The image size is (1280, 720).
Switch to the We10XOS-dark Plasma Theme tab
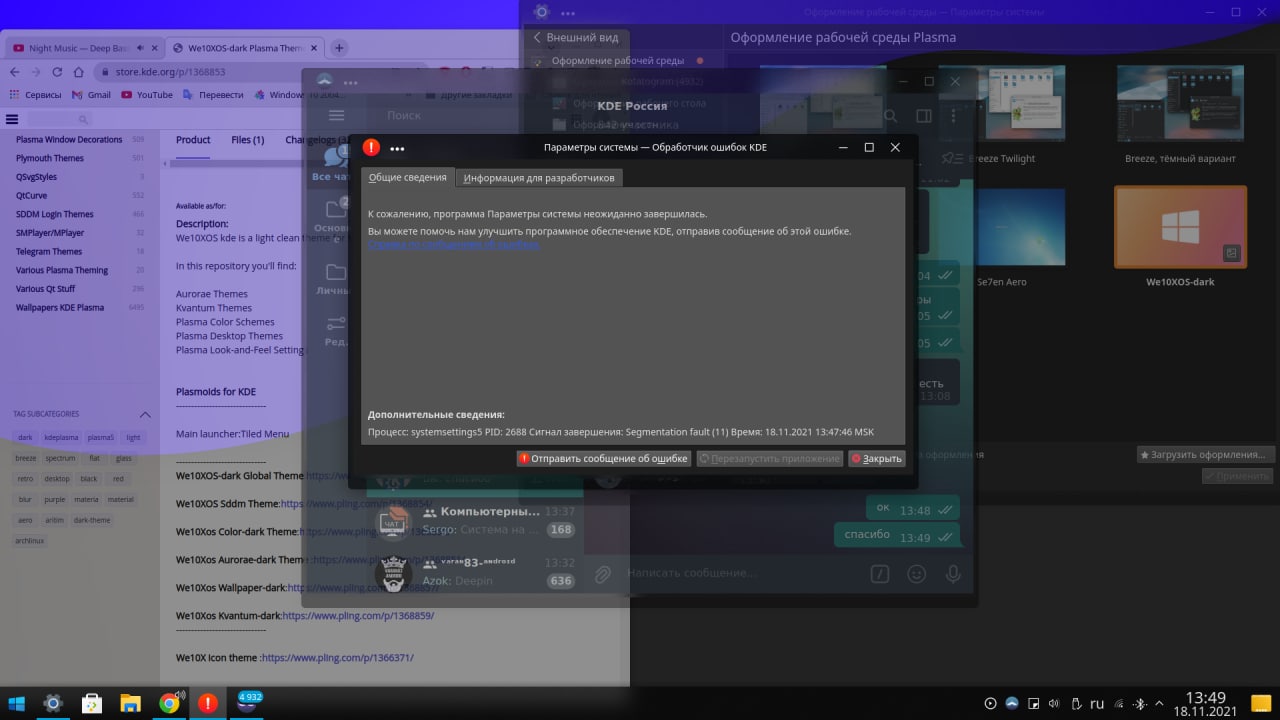coord(245,48)
